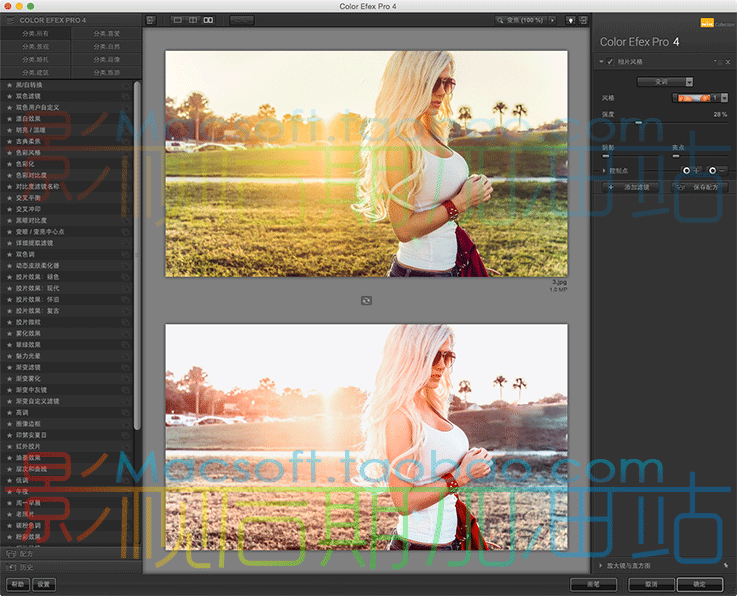Open the 风格 style preset dropdown

pyautogui.click(x=700, y=98)
